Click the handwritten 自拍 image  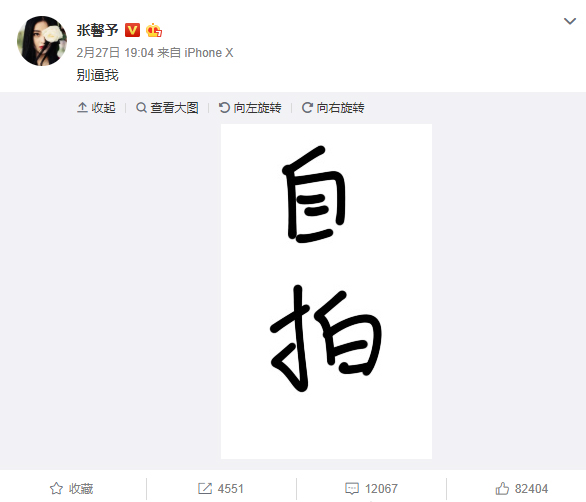point(326,291)
